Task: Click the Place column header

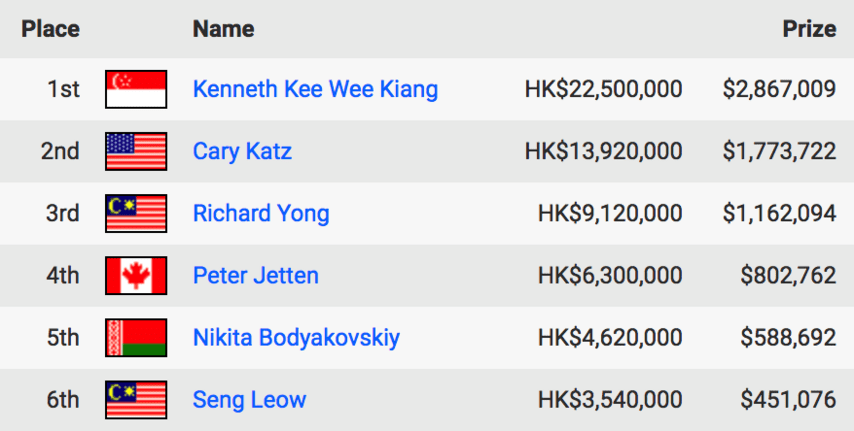Action: coord(51,29)
